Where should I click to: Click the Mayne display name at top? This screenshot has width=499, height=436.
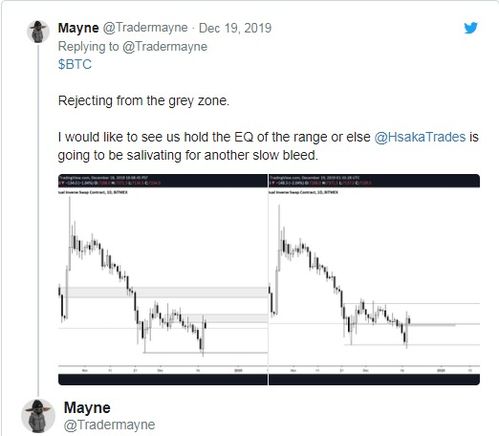[x=78, y=28]
